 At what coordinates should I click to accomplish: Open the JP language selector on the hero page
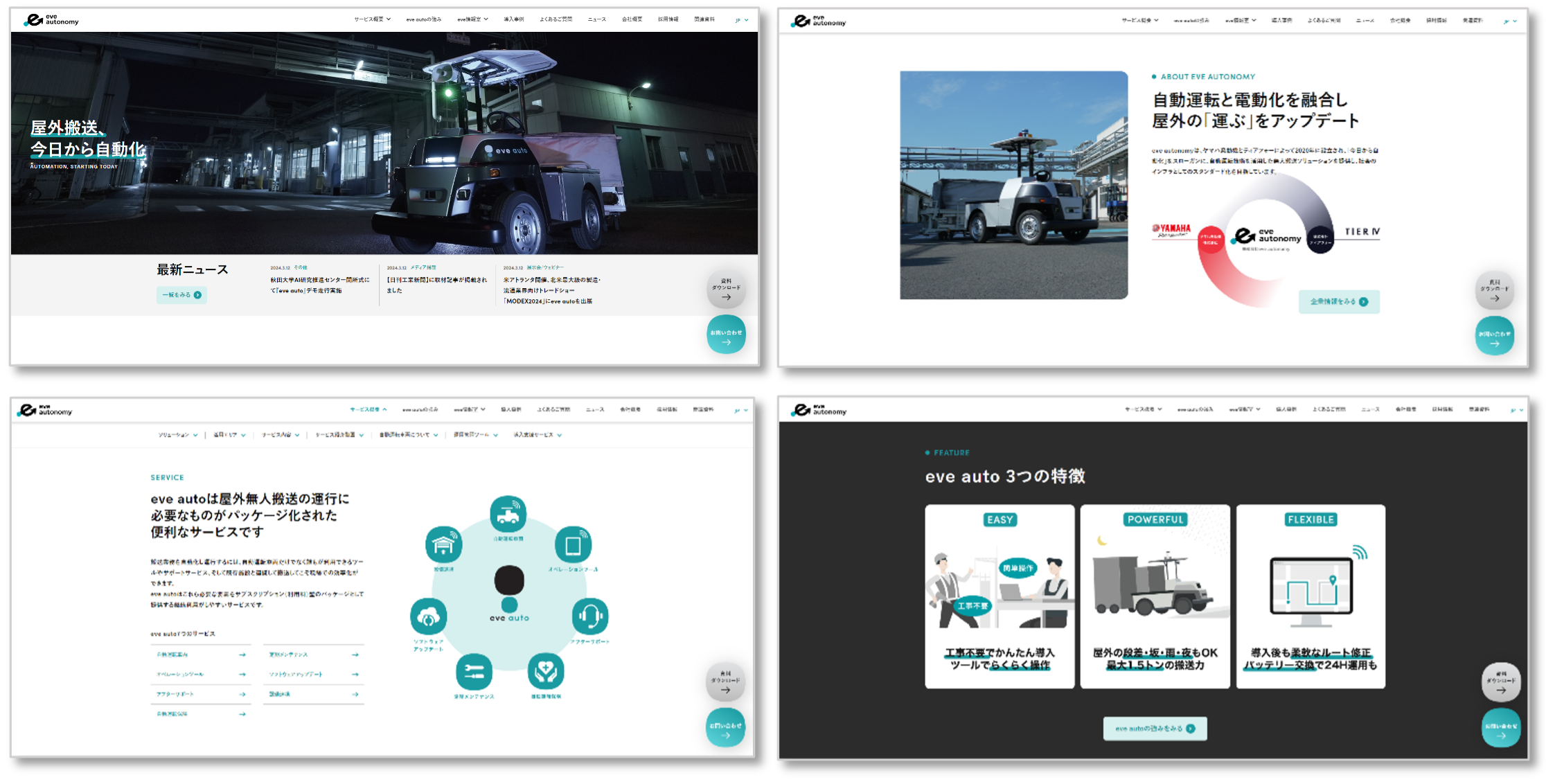coord(741,20)
